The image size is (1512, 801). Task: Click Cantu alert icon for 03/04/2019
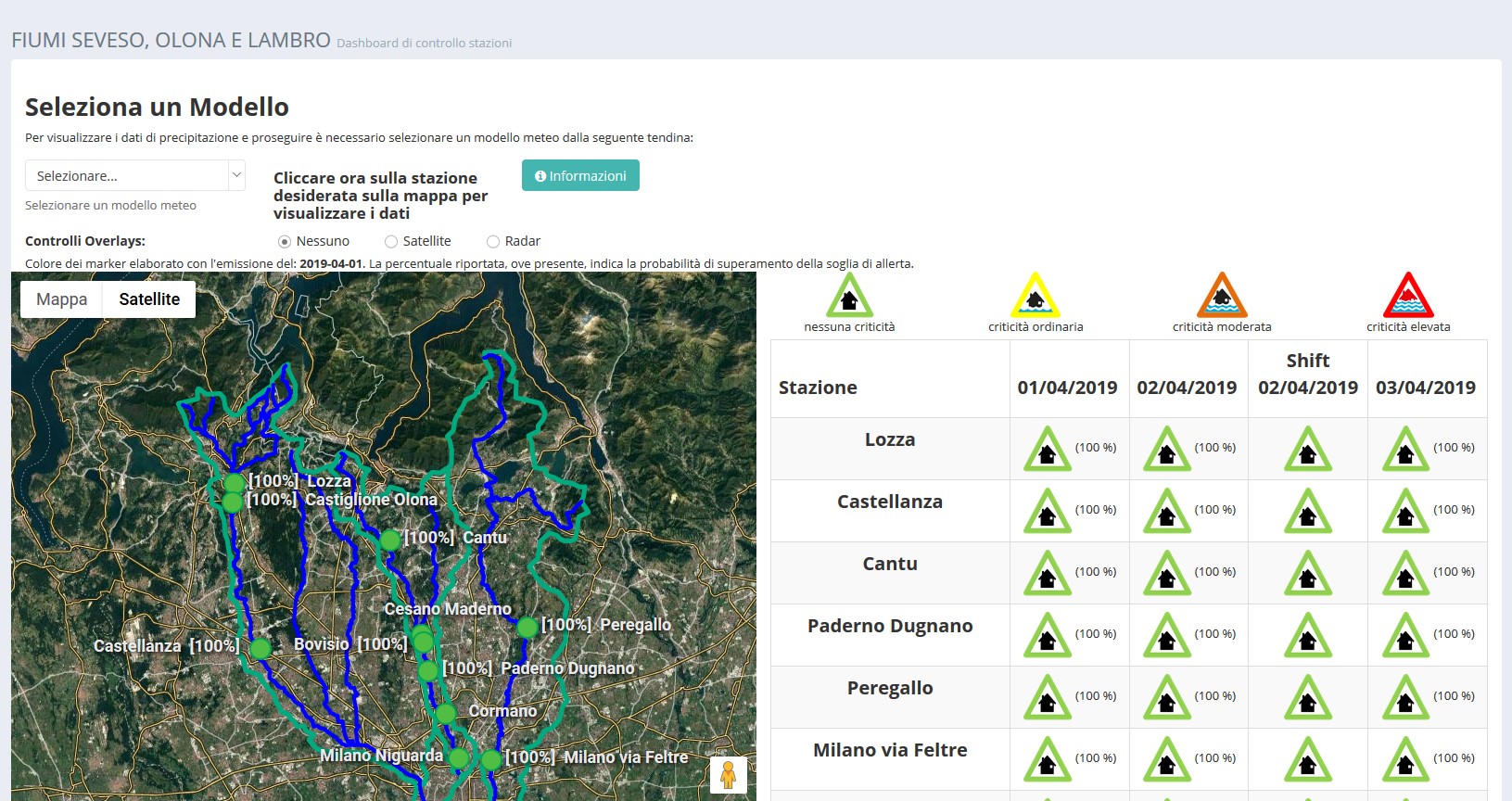point(1406,573)
